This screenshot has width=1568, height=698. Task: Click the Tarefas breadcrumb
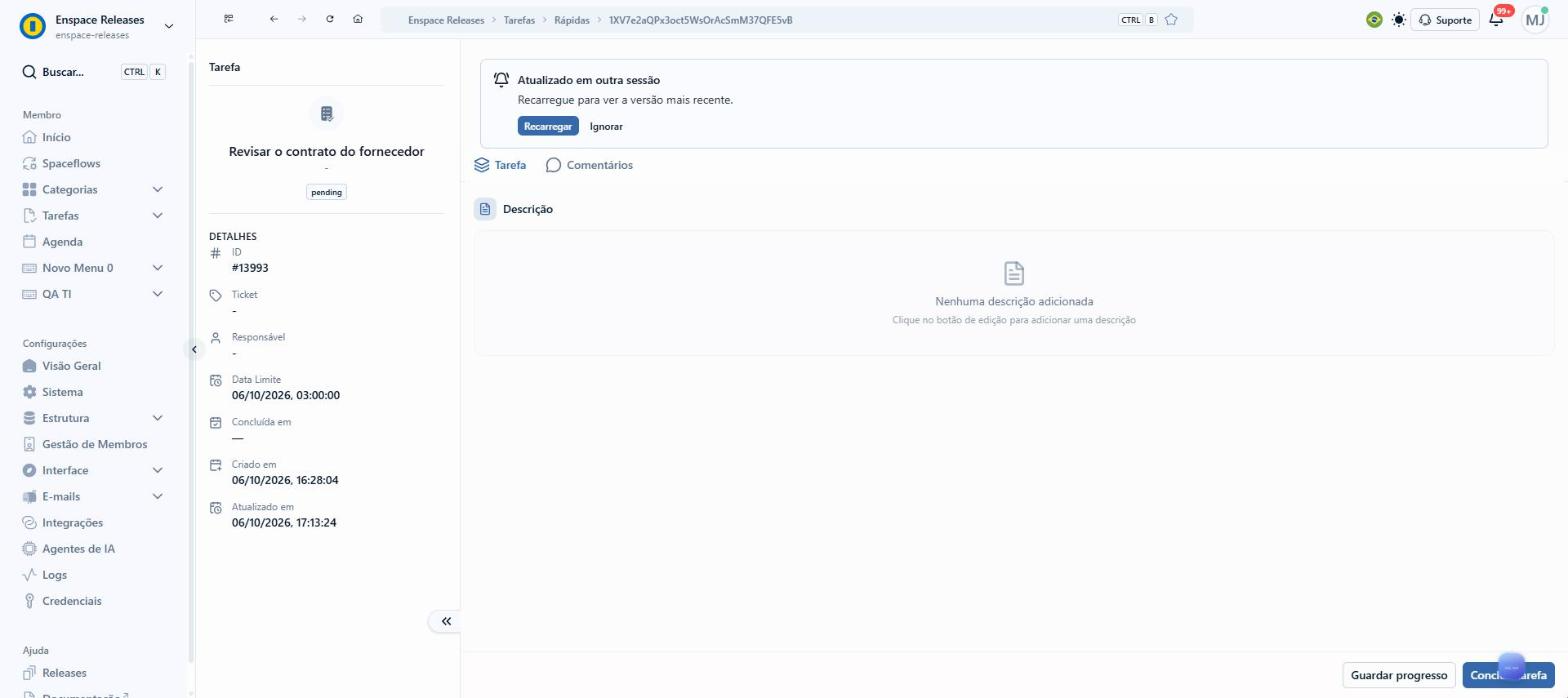(519, 20)
